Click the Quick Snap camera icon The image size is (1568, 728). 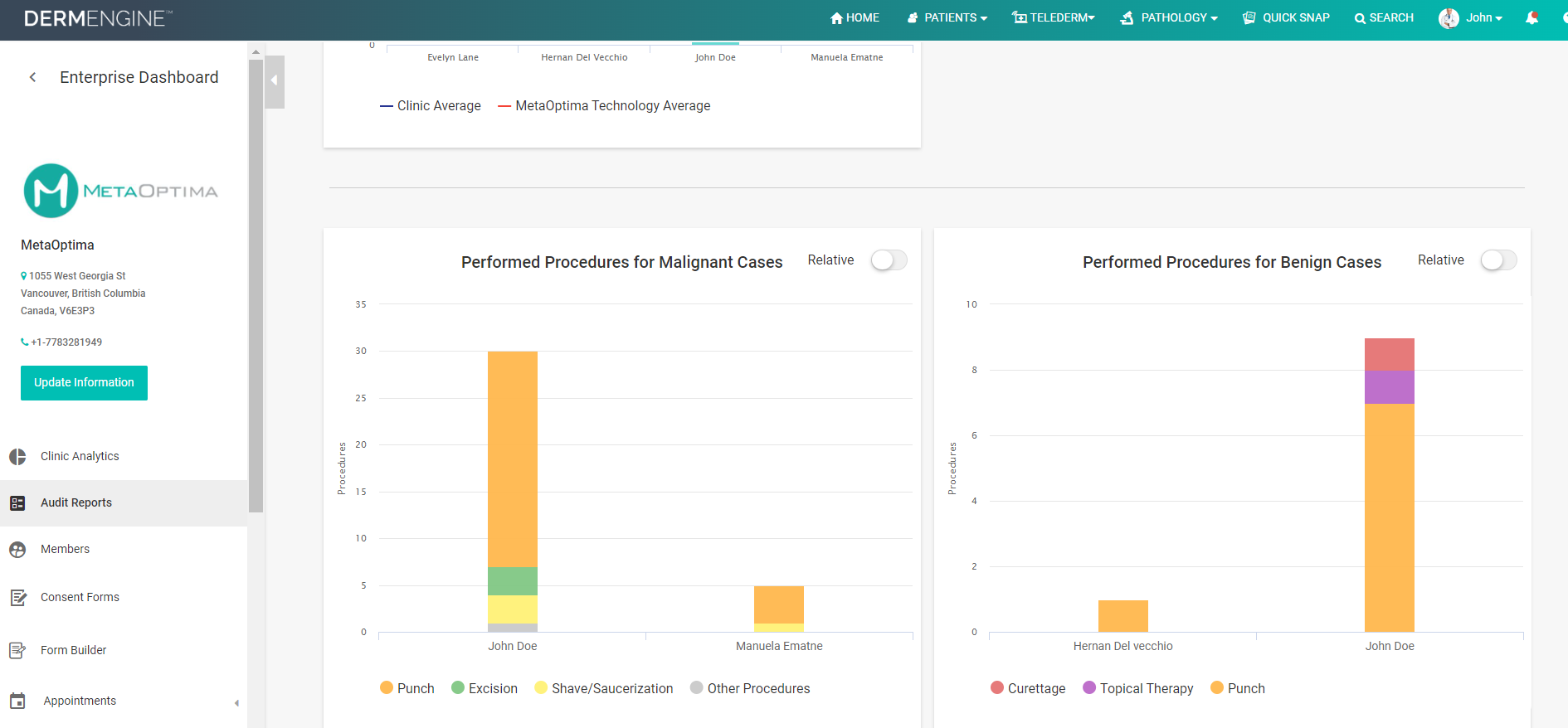[1249, 18]
